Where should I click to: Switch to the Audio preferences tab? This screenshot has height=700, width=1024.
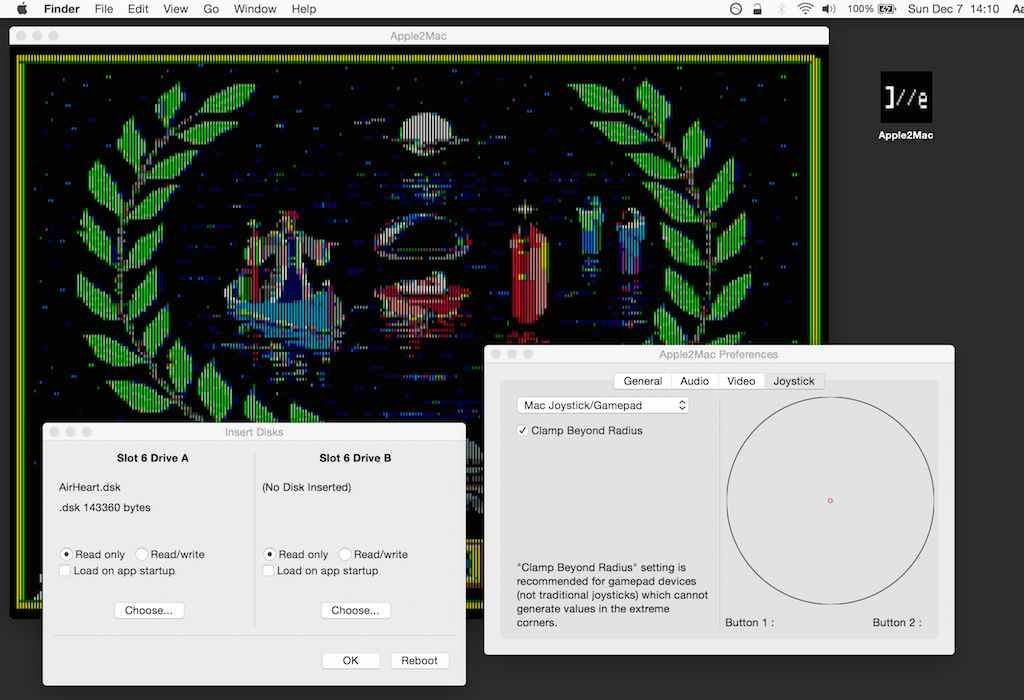tap(694, 381)
